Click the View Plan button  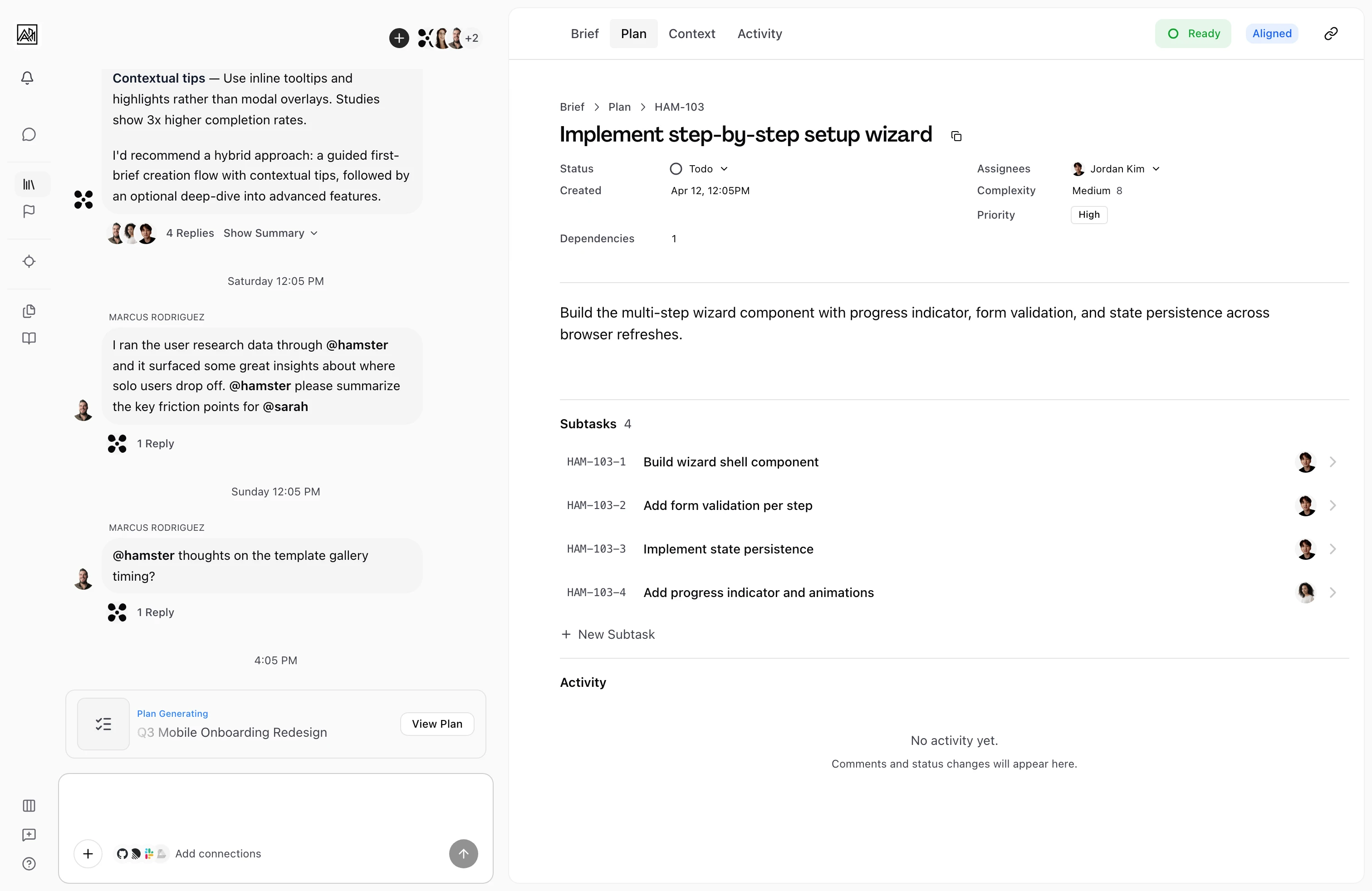tap(436, 724)
